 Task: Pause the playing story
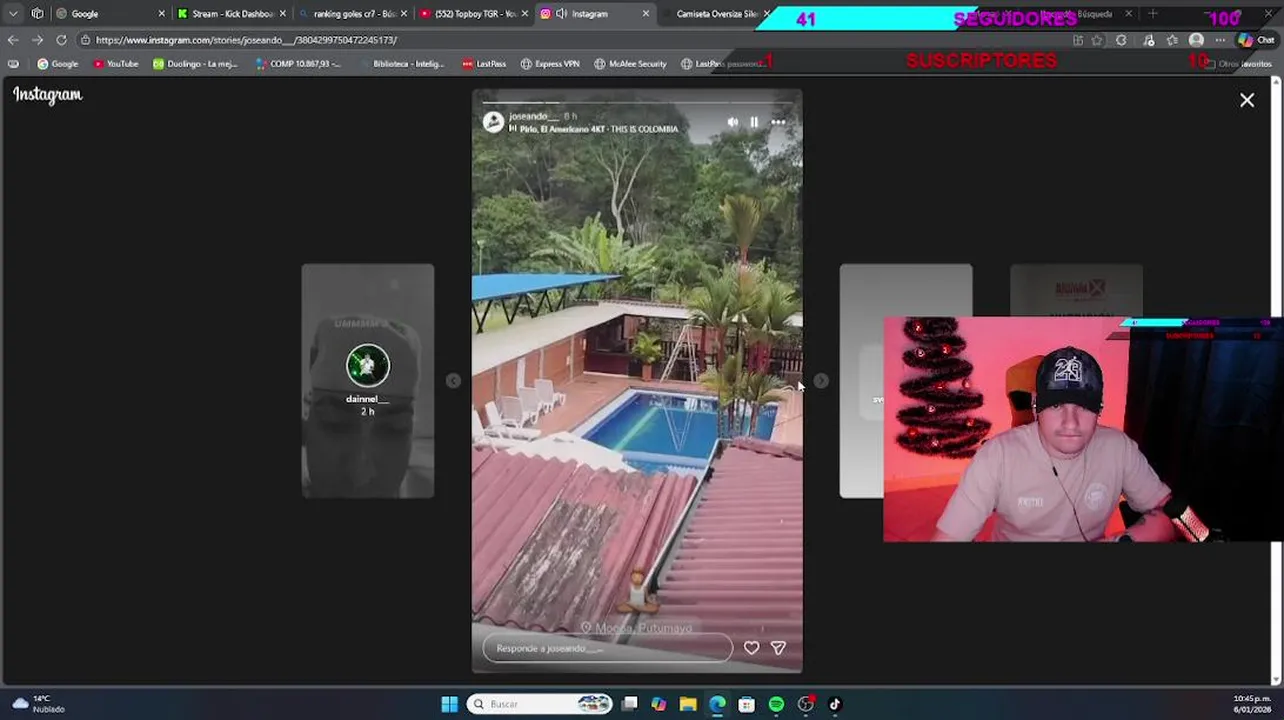click(x=754, y=122)
